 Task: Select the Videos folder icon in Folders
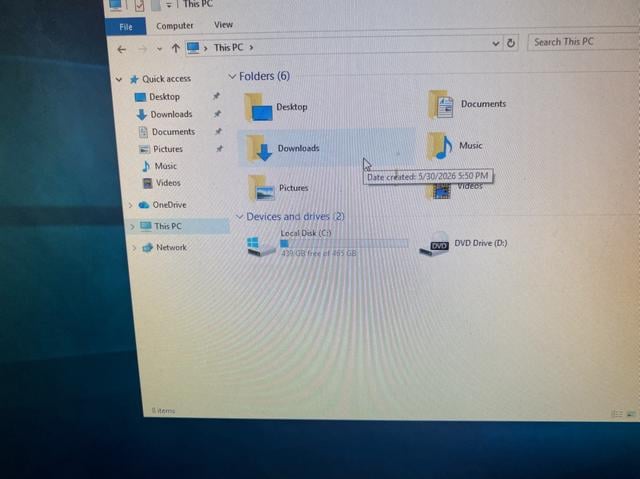(x=438, y=190)
